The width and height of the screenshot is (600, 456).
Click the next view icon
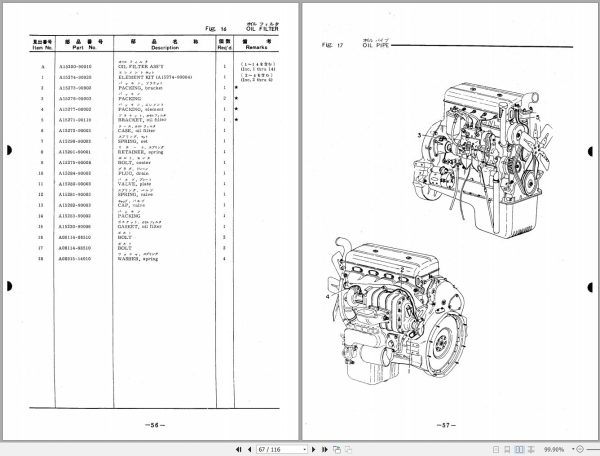pyautogui.click(x=348, y=449)
